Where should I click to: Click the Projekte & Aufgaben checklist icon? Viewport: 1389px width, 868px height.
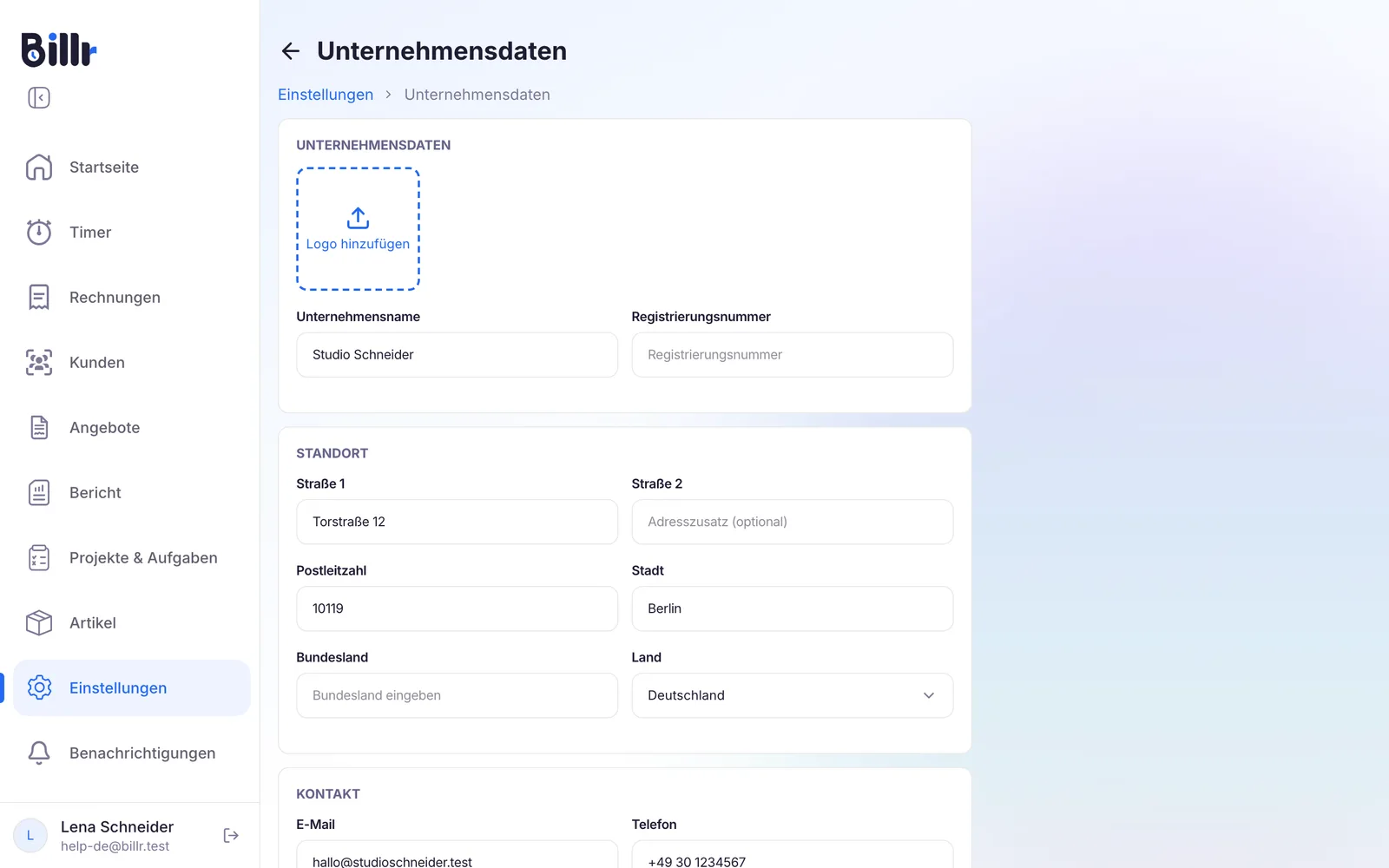[39, 557]
